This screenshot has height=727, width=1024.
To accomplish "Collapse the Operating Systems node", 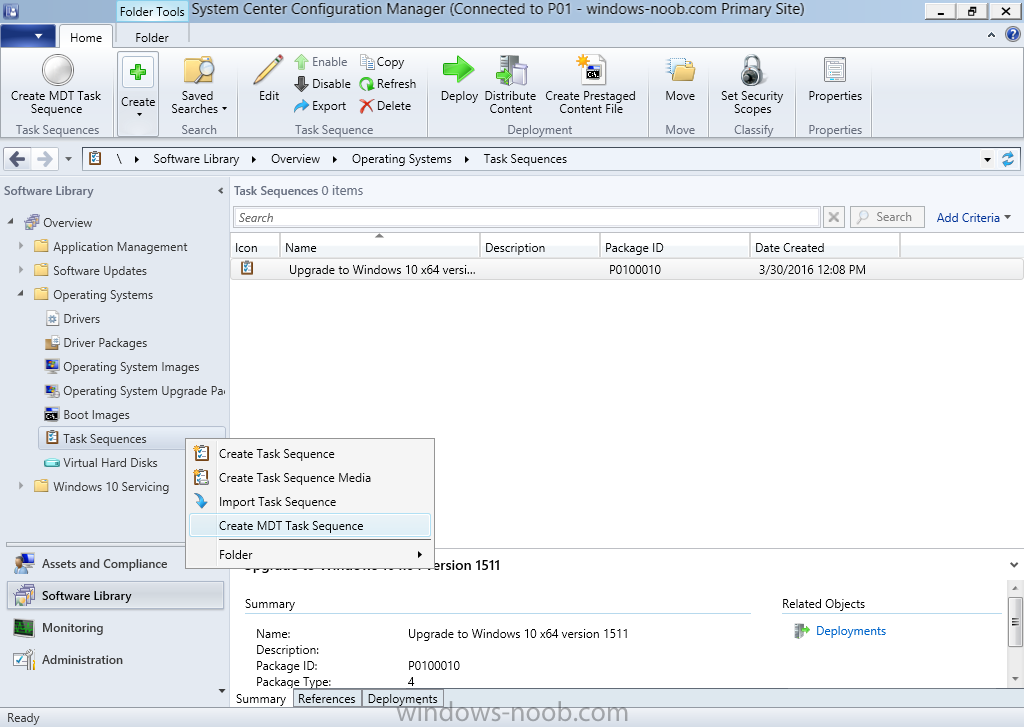I will [x=21, y=295].
